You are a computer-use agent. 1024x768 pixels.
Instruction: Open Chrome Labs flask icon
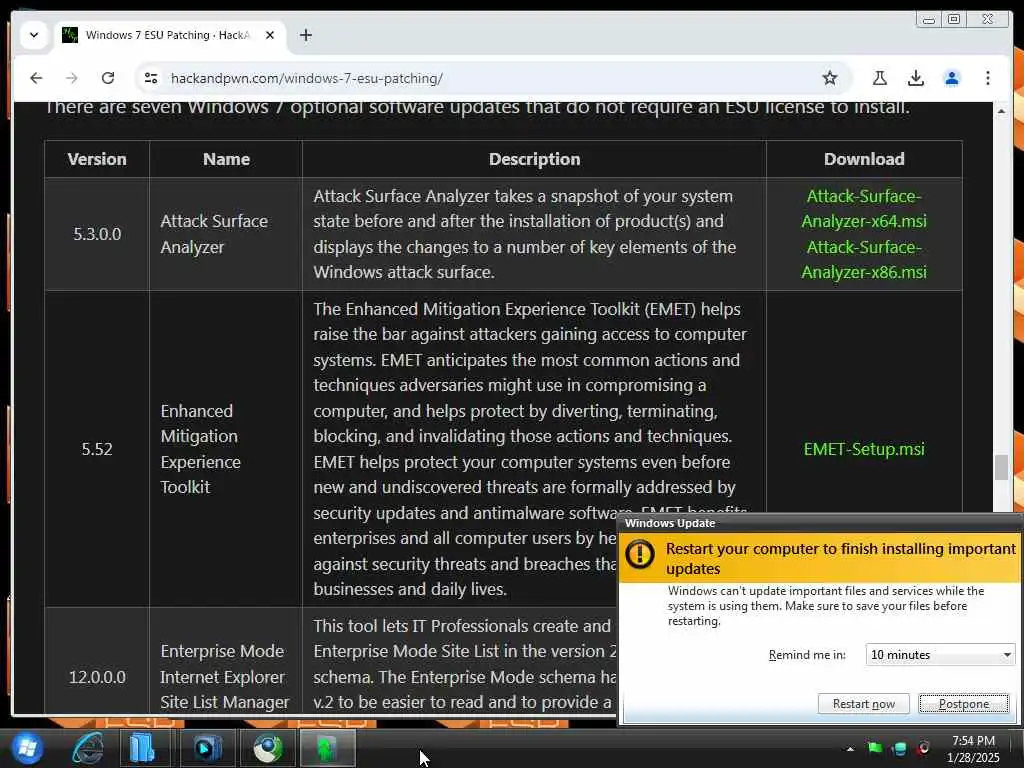point(880,78)
